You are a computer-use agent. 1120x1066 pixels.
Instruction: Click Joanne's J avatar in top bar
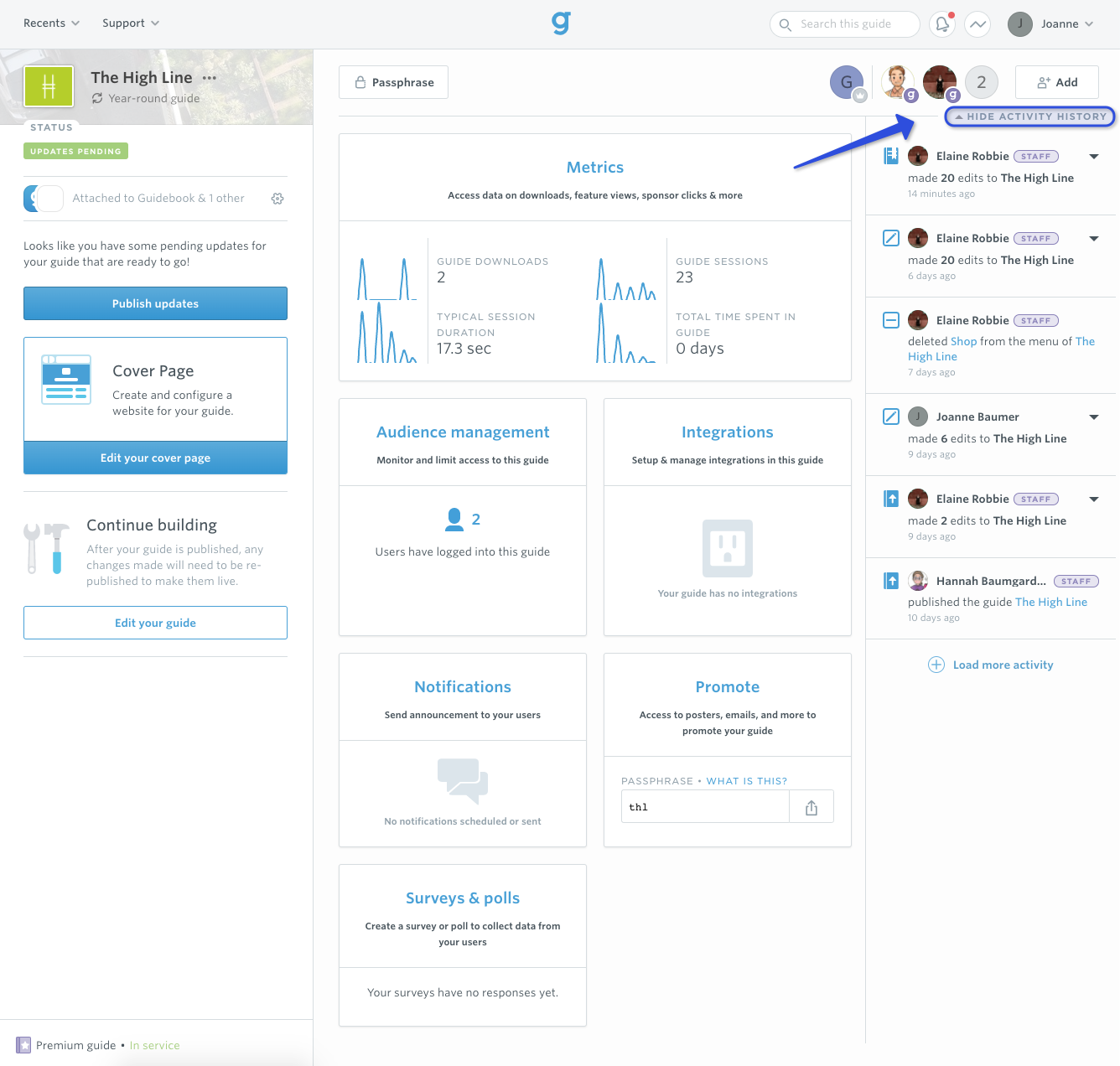coord(1020,24)
